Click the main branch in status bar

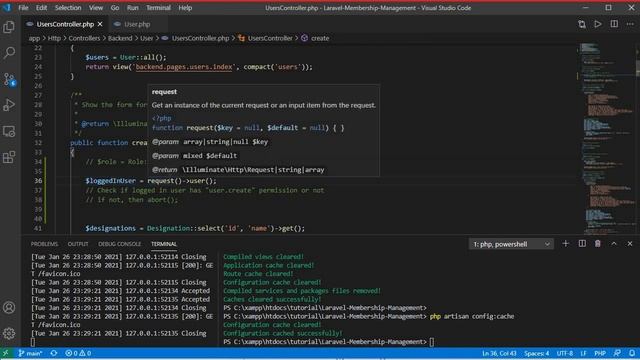(30, 353)
